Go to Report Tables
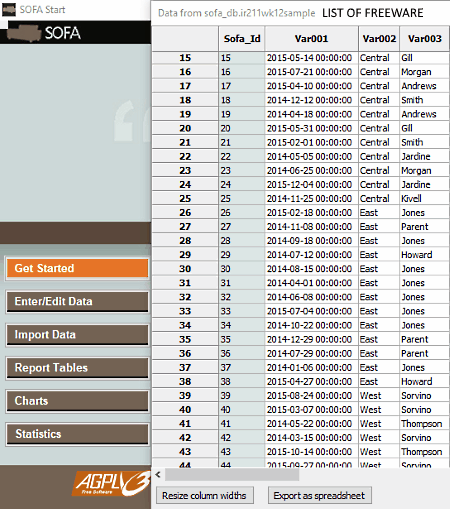Screen dimensions: 450x509 coord(77,368)
